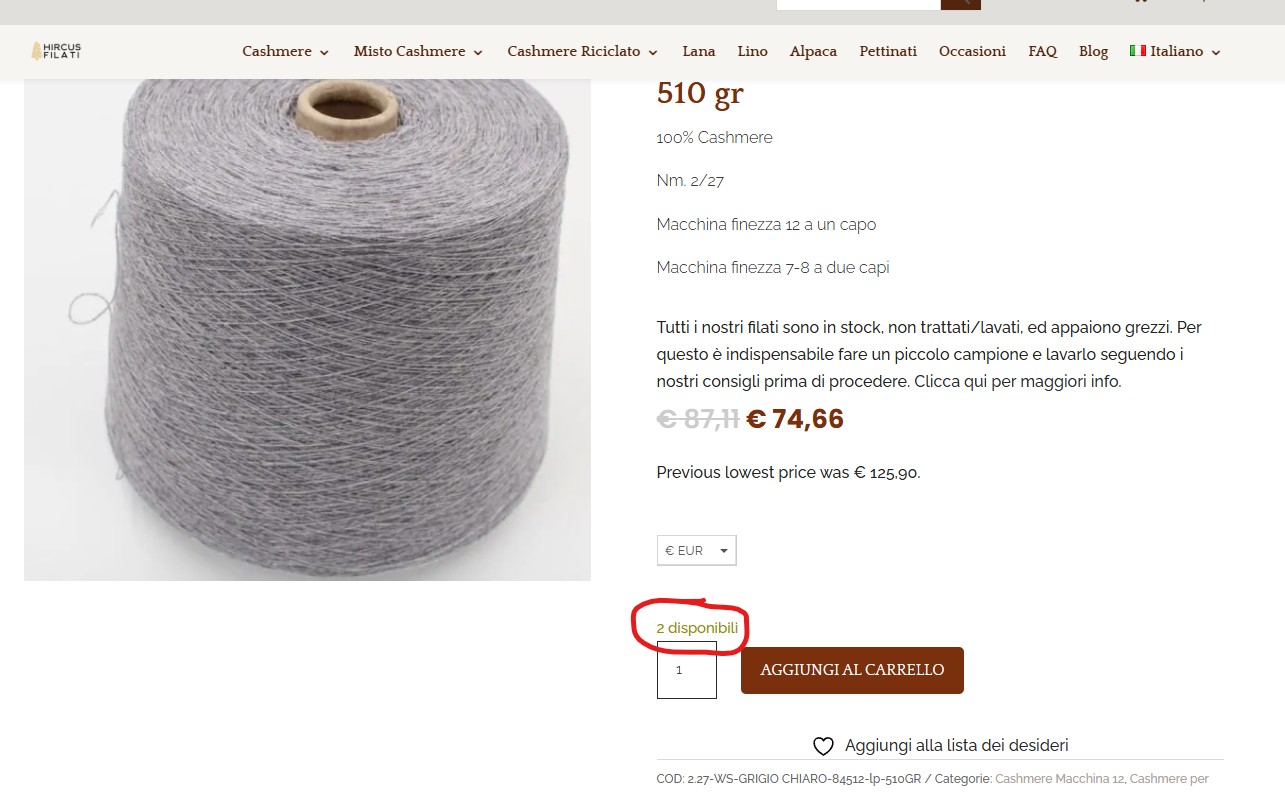The height and width of the screenshot is (800, 1285).
Task: Navigate to the FAQ page
Action: click(x=1042, y=51)
